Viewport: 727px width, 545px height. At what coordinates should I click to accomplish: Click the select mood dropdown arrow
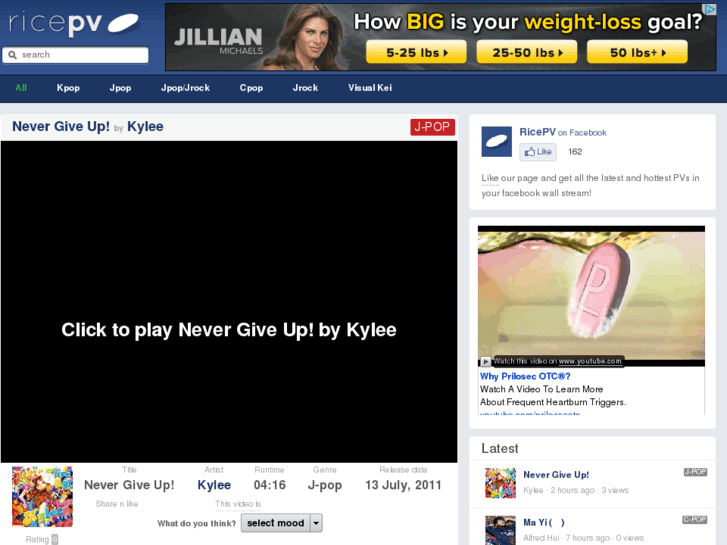[316, 523]
